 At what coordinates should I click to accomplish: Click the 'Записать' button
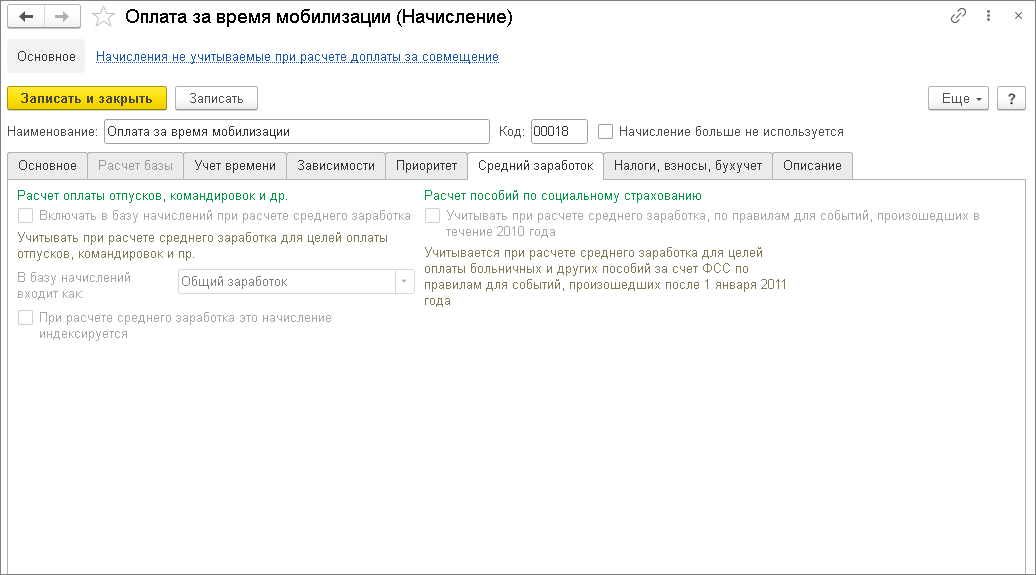(216, 98)
